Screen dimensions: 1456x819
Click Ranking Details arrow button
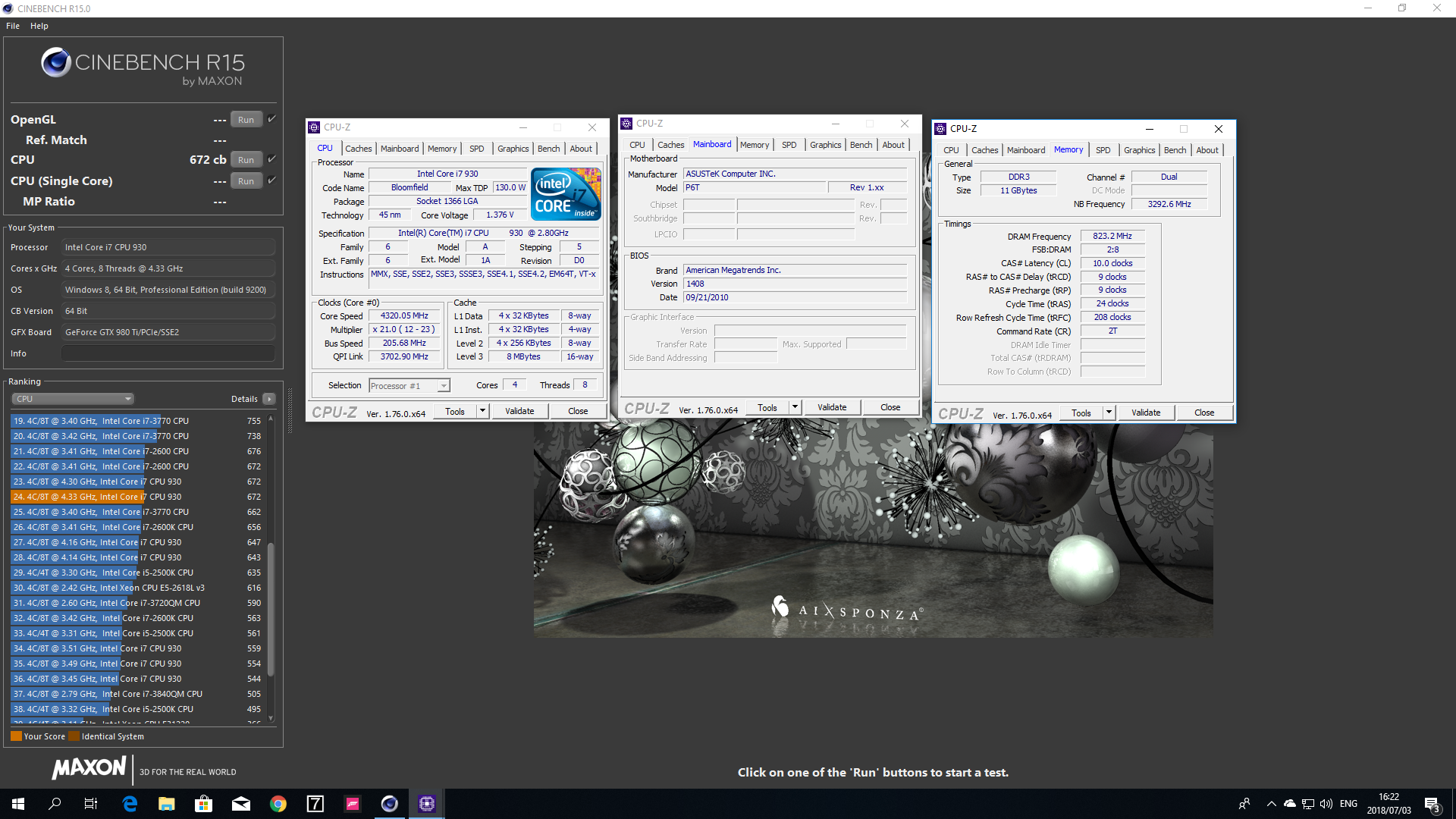pyautogui.click(x=269, y=399)
